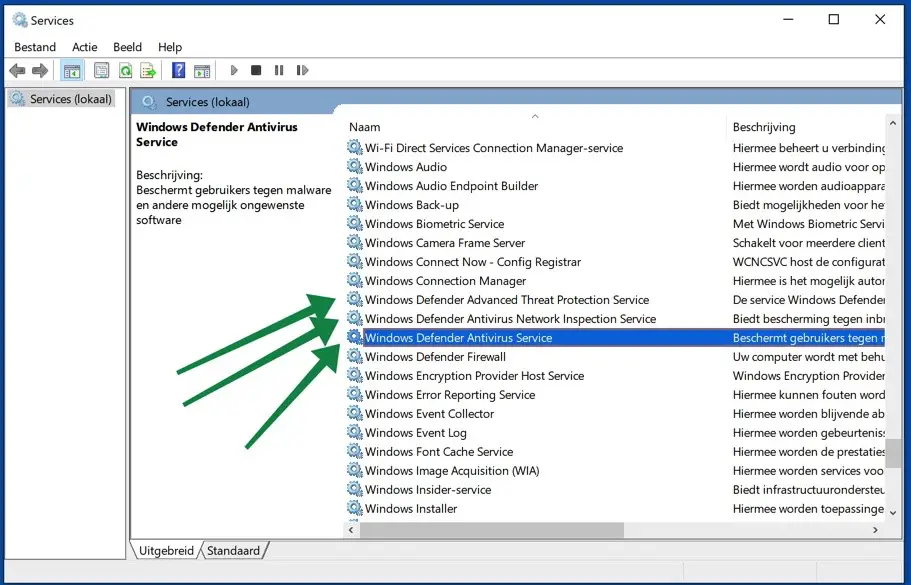Image resolution: width=911 pixels, height=585 pixels.
Task: Select Windows Encryption Provider Host Service
Action: click(x=475, y=376)
